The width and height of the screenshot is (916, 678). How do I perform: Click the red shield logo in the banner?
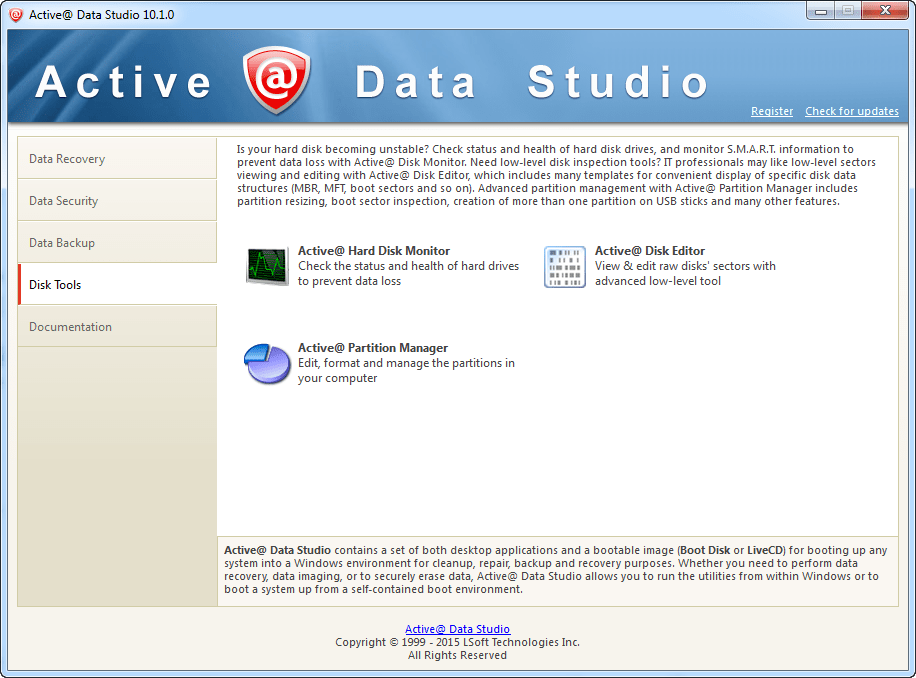pyautogui.click(x=276, y=80)
